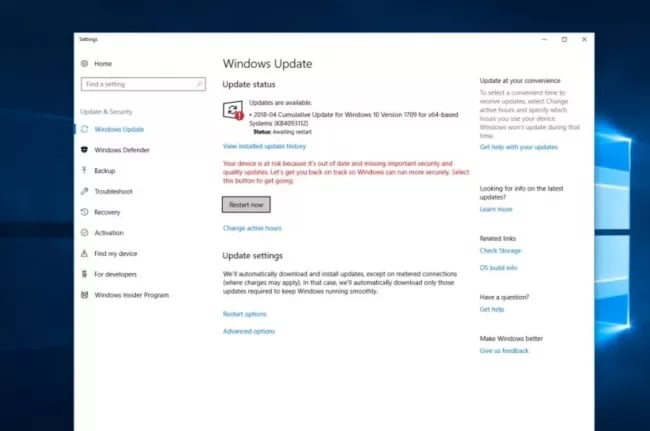The width and height of the screenshot is (650, 431).
Task: Click the search magnifier icon
Action: pos(199,84)
